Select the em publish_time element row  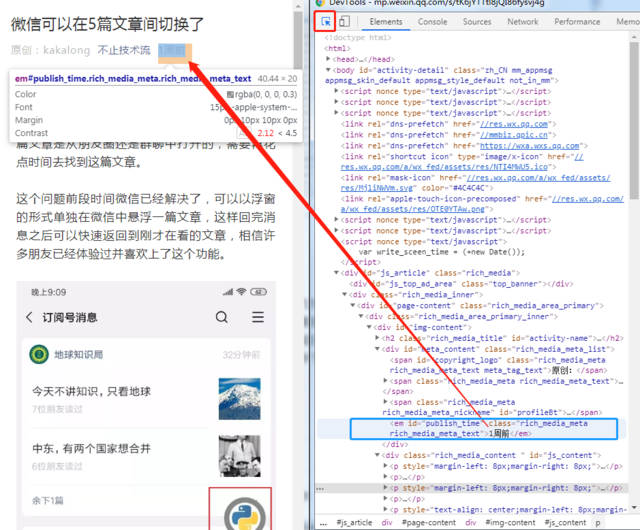(483, 428)
